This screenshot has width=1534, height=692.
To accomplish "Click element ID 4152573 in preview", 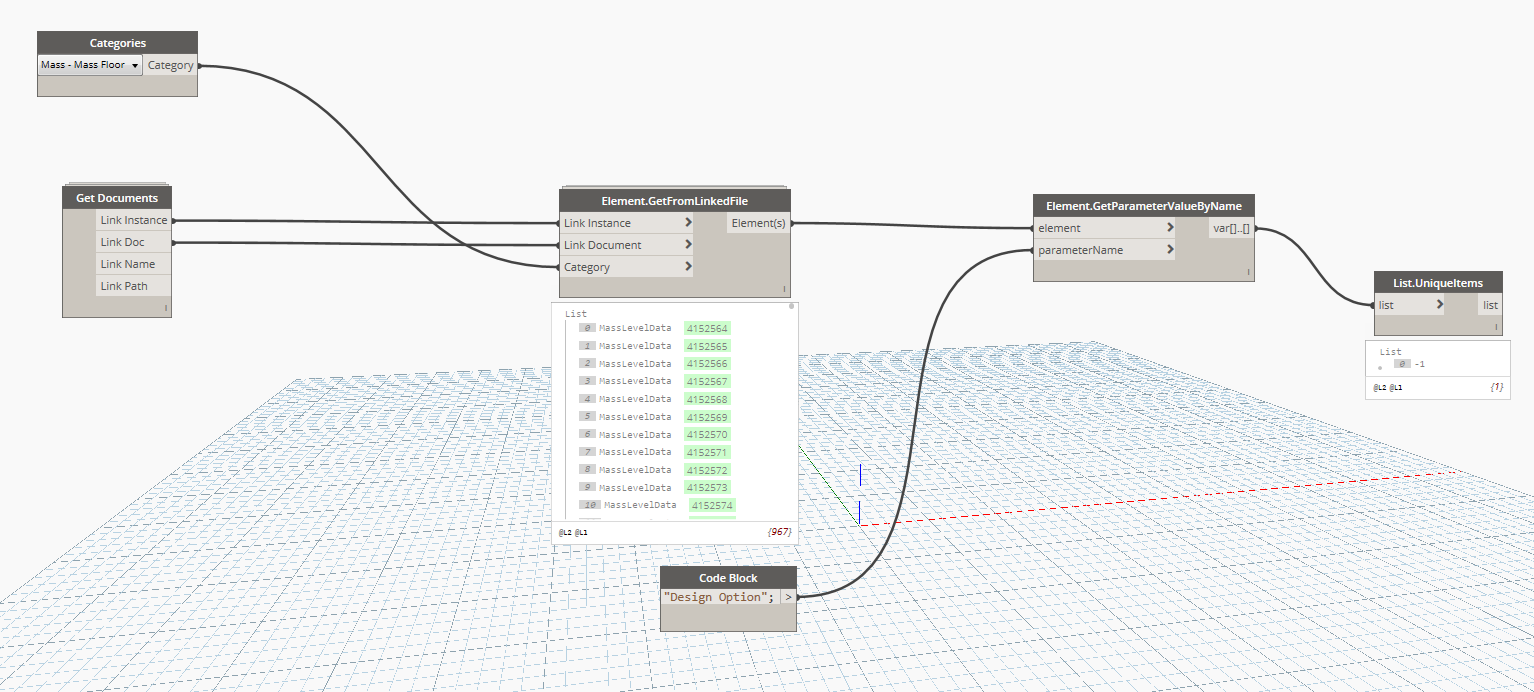I will [x=707, y=488].
